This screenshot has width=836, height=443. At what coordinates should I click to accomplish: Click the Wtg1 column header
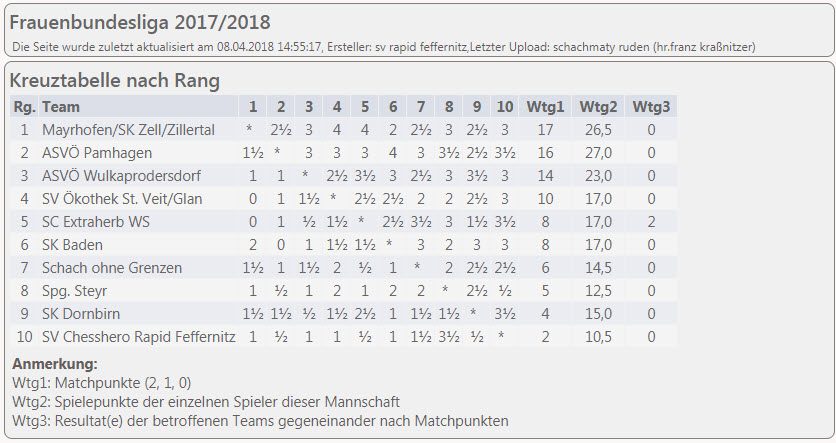(x=545, y=107)
